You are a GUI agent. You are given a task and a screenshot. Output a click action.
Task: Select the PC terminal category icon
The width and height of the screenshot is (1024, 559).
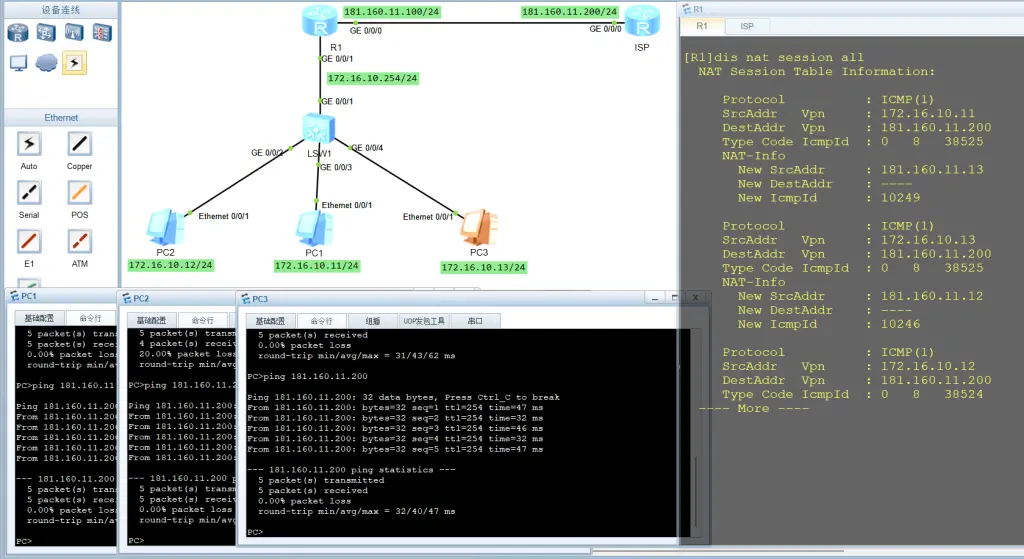pyautogui.click(x=18, y=63)
